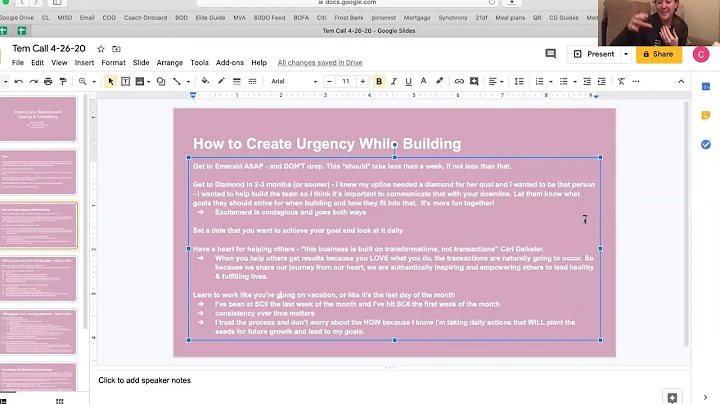Open the Fill color bucket

[x=205, y=81]
